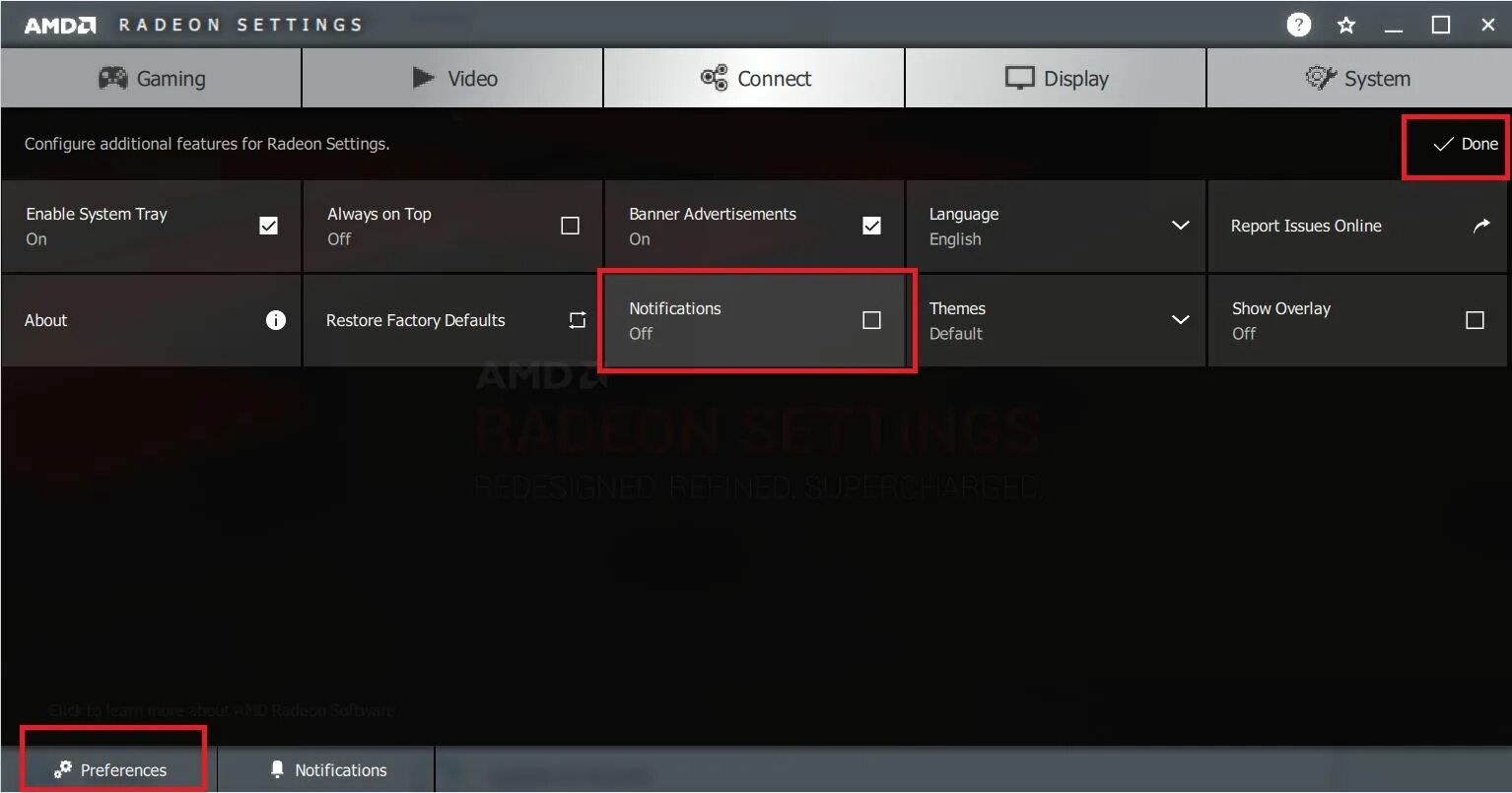Click the Connect tab network icon
The width and height of the screenshot is (1512, 793).
tap(714, 78)
